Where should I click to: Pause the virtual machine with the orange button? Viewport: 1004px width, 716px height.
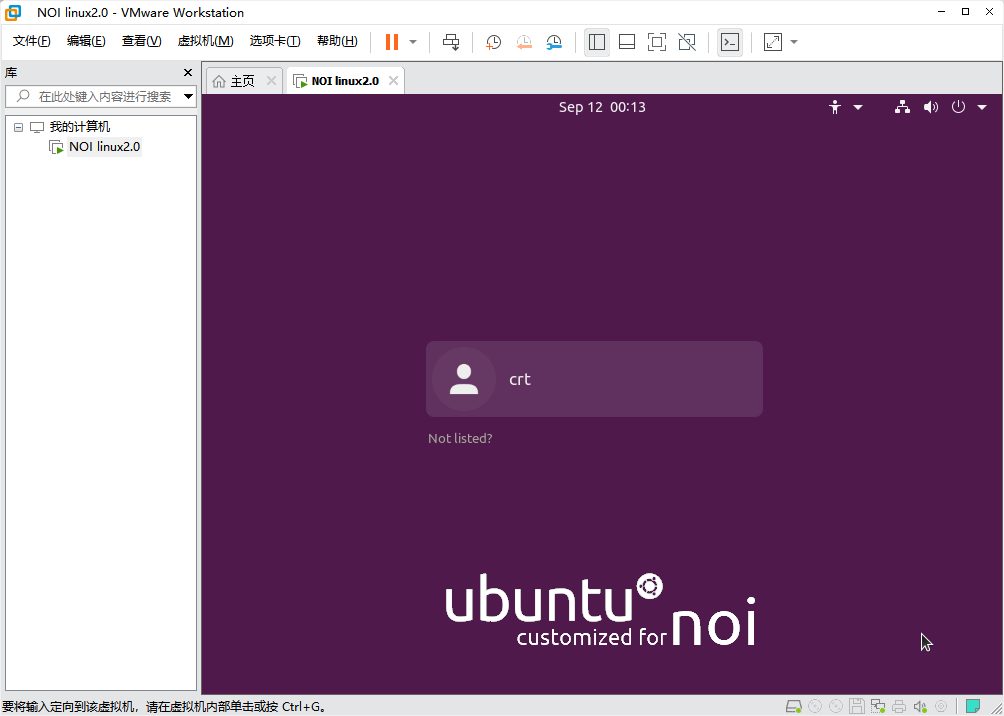point(392,42)
